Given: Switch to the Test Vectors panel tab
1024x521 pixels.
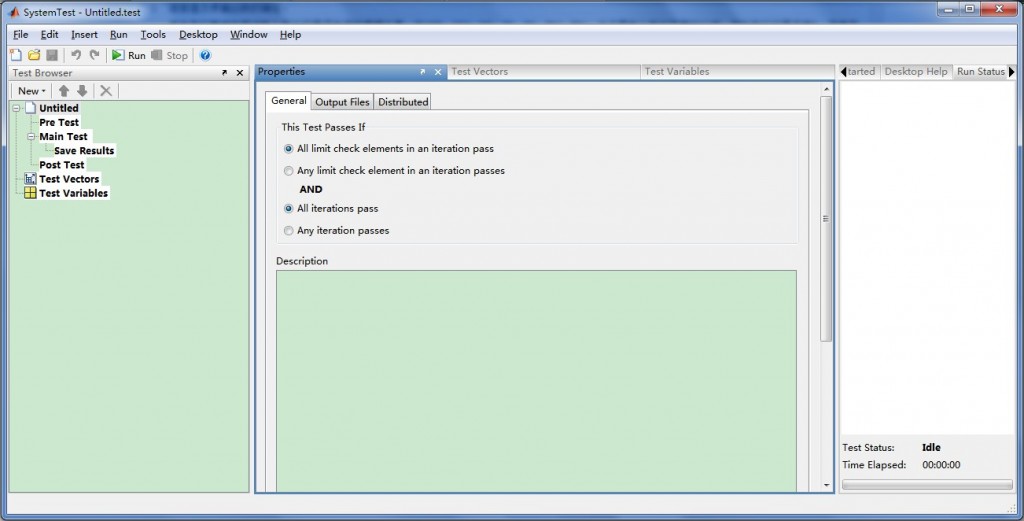Looking at the screenshot, I should pyautogui.click(x=543, y=72).
